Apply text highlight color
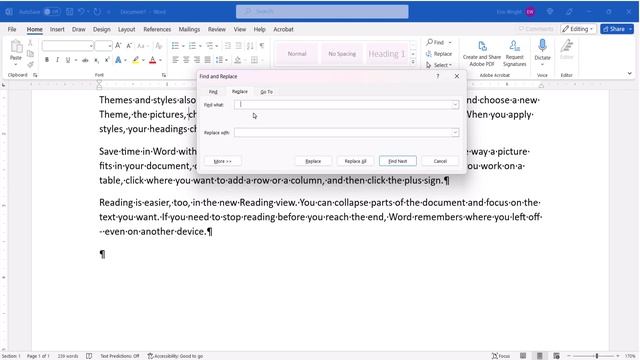Viewport: 640px width, 360px height. (x=136, y=60)
